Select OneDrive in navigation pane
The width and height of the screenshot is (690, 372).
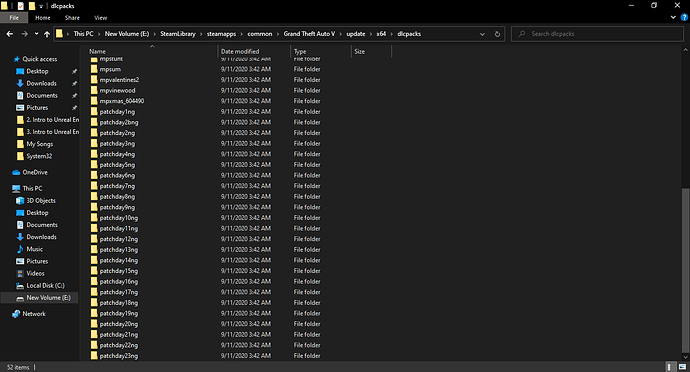pos(35,173)
